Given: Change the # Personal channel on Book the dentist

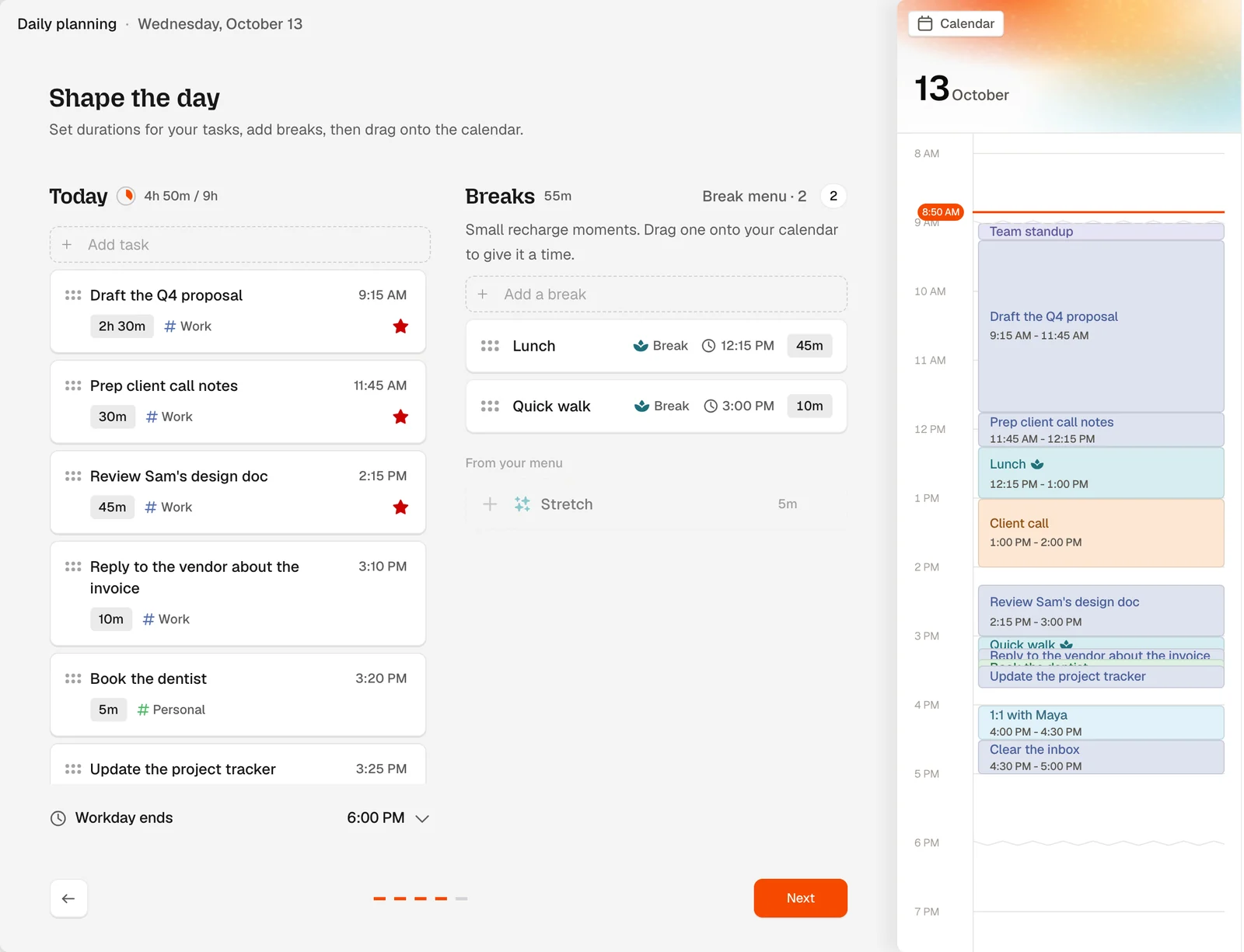Looking at the screenshot, I should 171,710.
